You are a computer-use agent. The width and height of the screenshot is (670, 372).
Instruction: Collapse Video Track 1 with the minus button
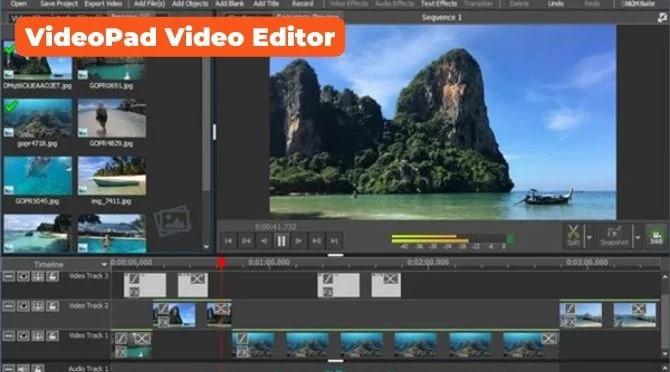pos(9,336)
